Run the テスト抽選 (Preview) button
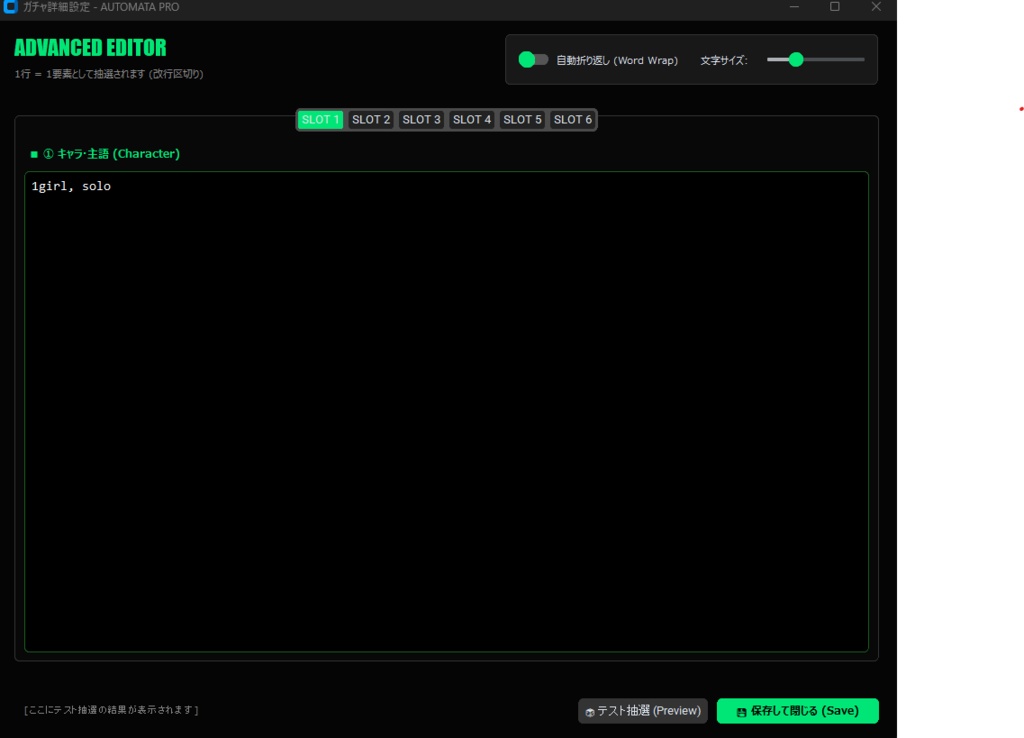 (643, 711)
